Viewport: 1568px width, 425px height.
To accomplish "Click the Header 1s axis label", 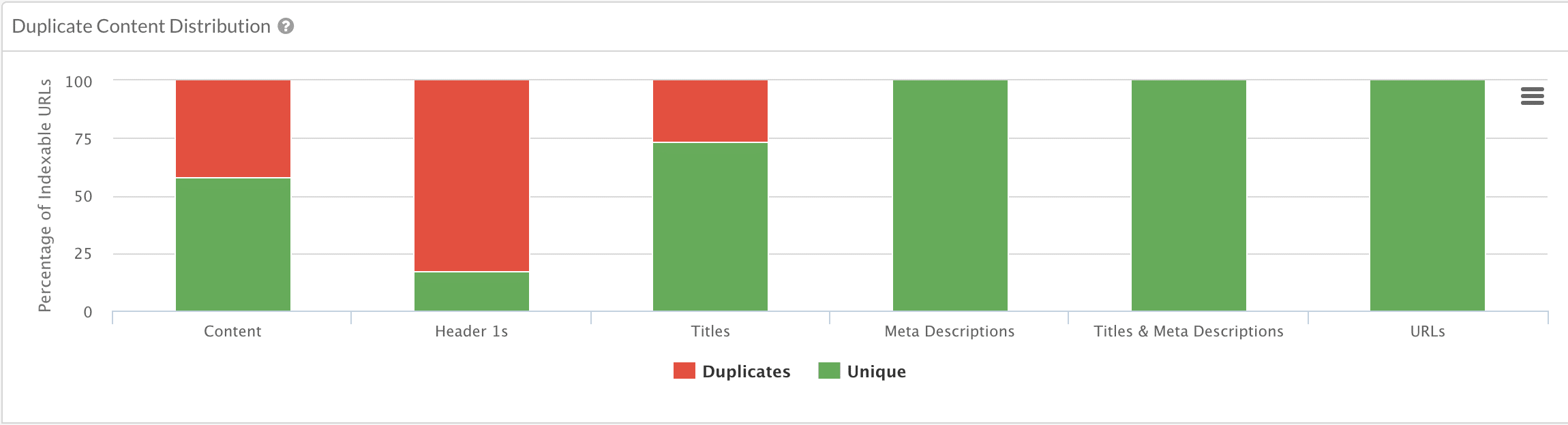I will click(471, 332).
